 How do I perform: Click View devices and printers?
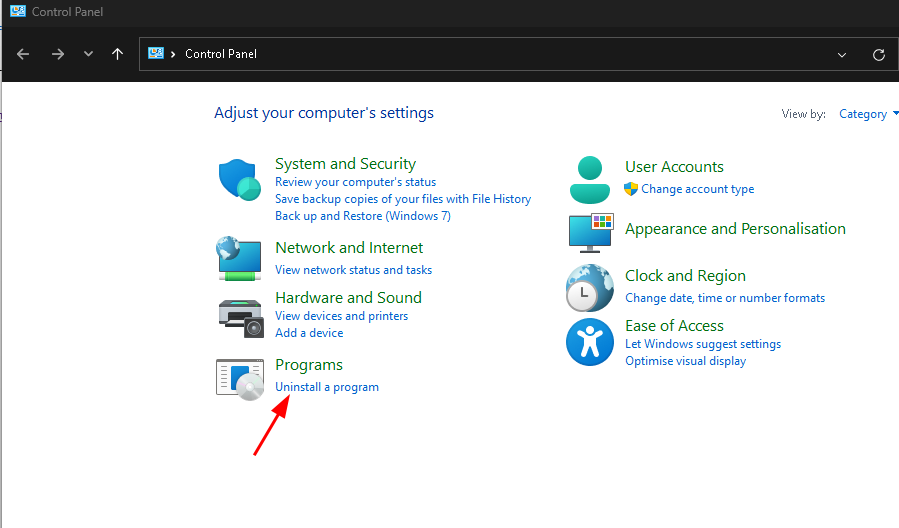(x=342, y=316)
